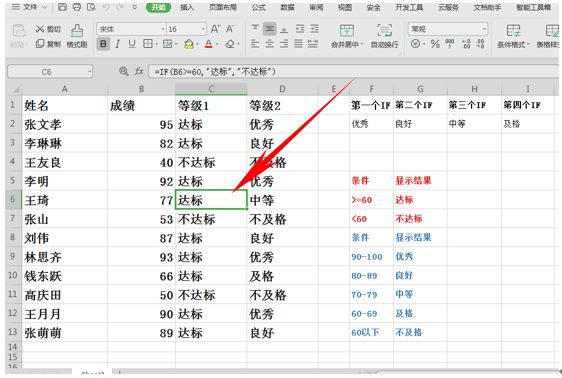Open Conditional Formatting (条件格式)
Viewport: 562px width, 378px height.
click(513, 36)
